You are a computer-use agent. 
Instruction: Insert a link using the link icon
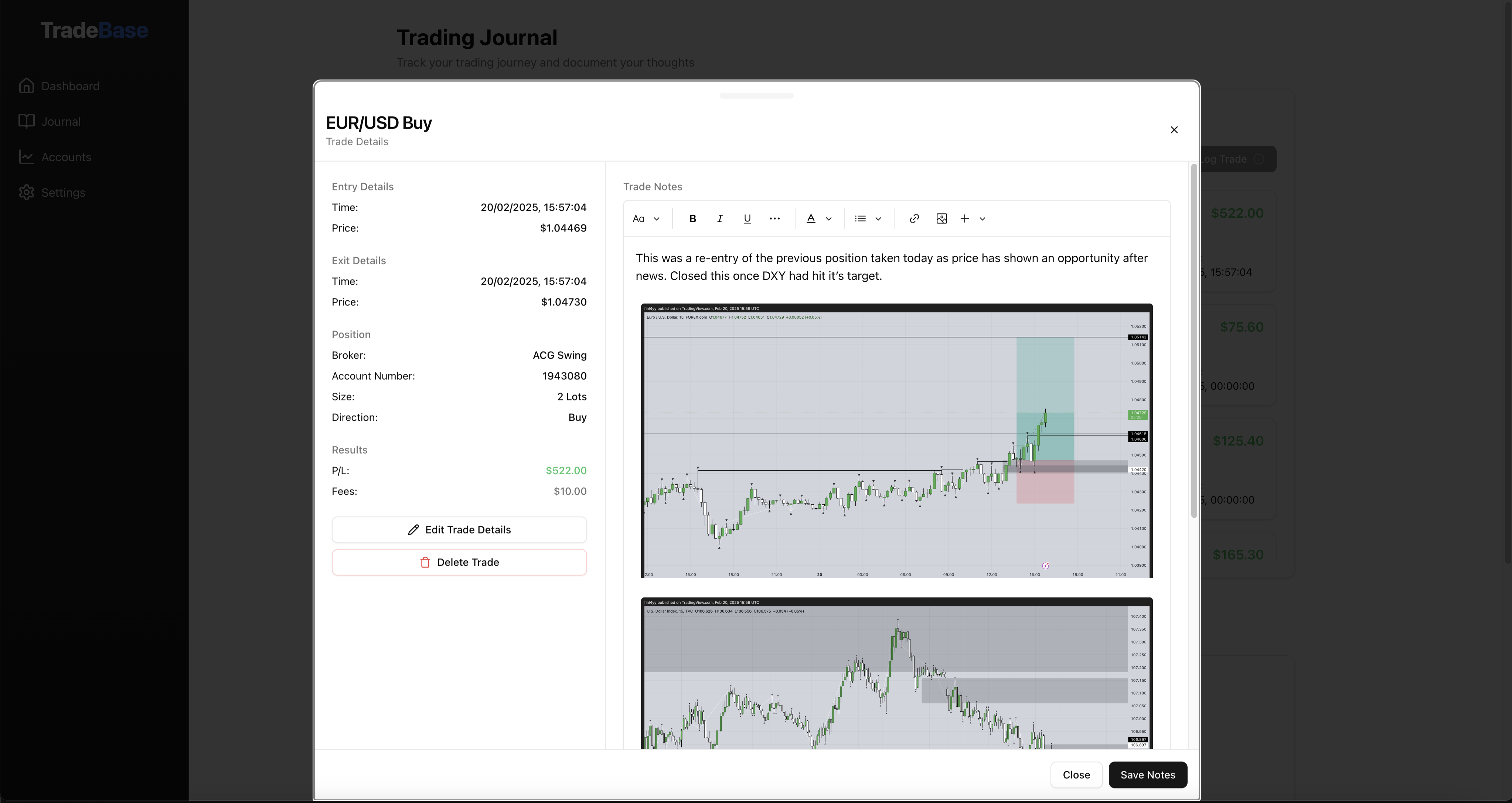point(914,218)
